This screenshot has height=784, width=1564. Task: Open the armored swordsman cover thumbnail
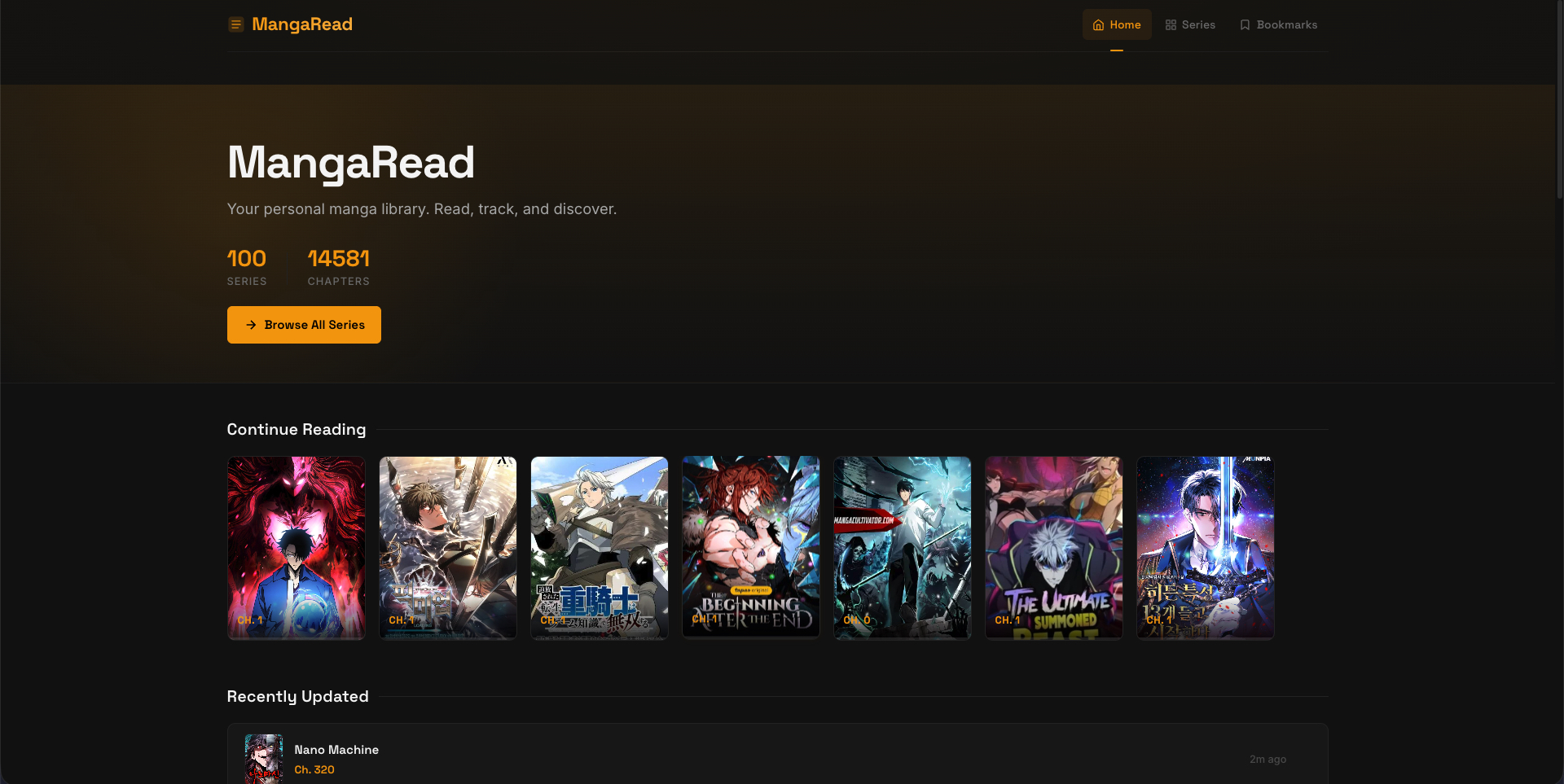coord(448,548)
